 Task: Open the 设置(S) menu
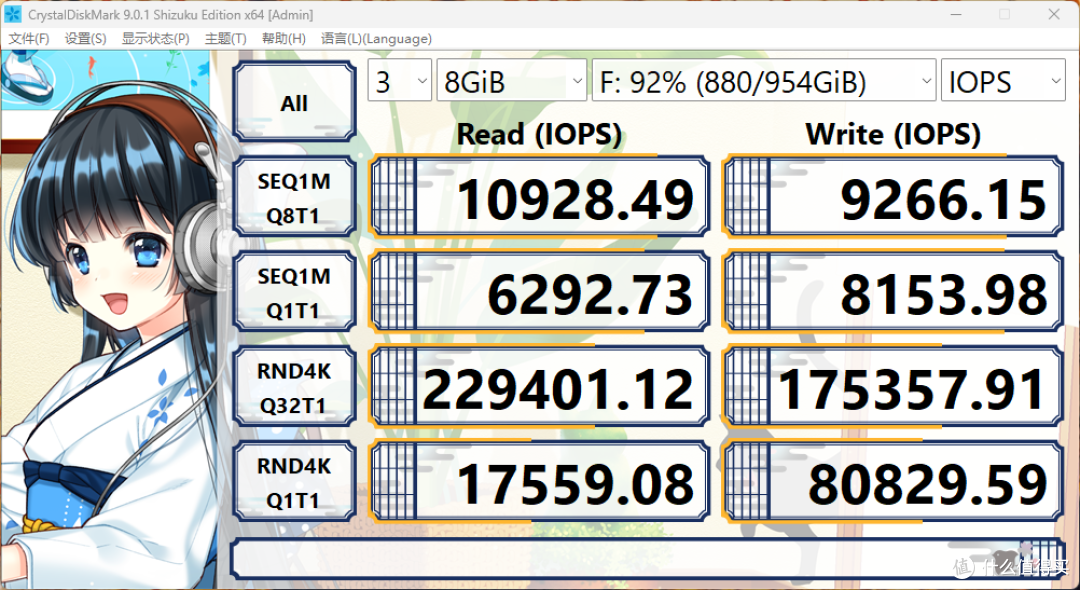point(85,39)
